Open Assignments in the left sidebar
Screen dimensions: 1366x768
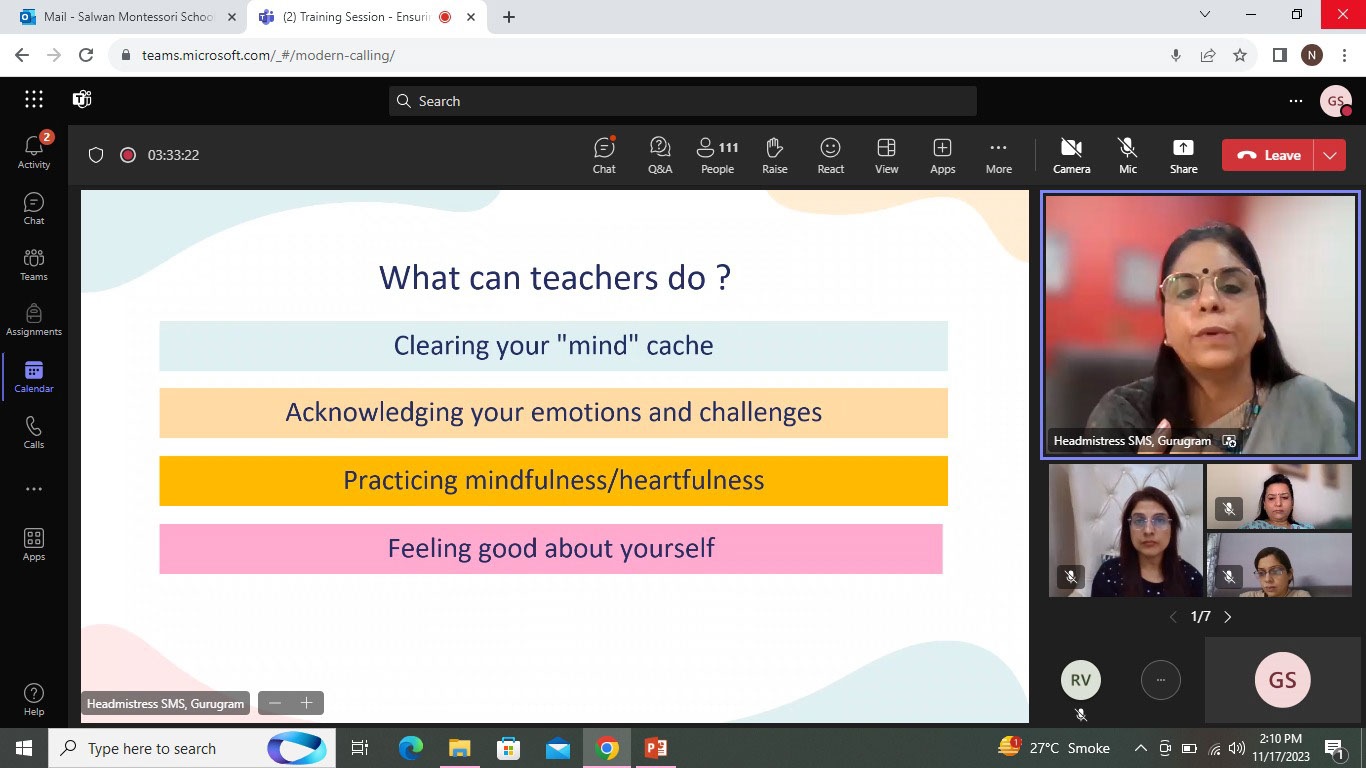point(34,320)
